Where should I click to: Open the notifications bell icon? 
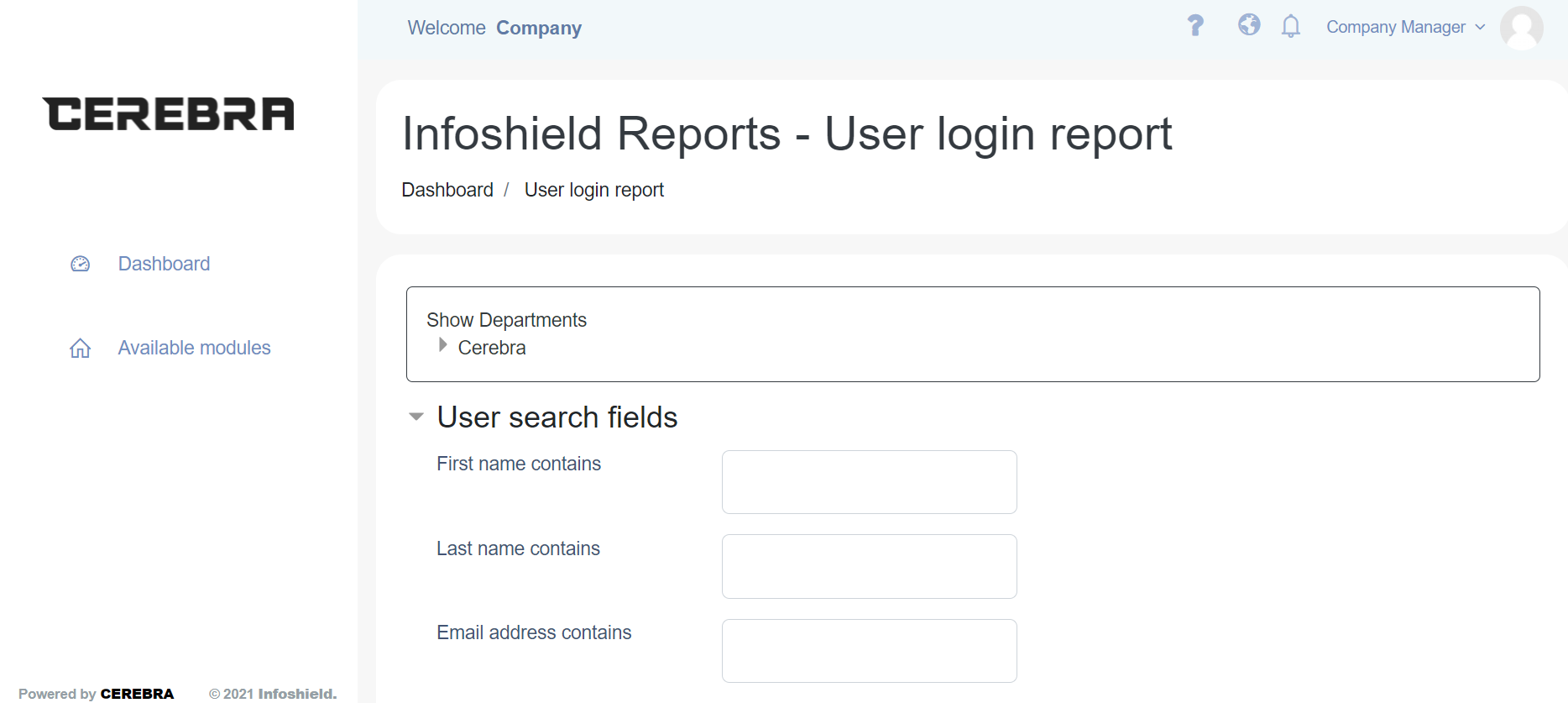point(1291,27)
